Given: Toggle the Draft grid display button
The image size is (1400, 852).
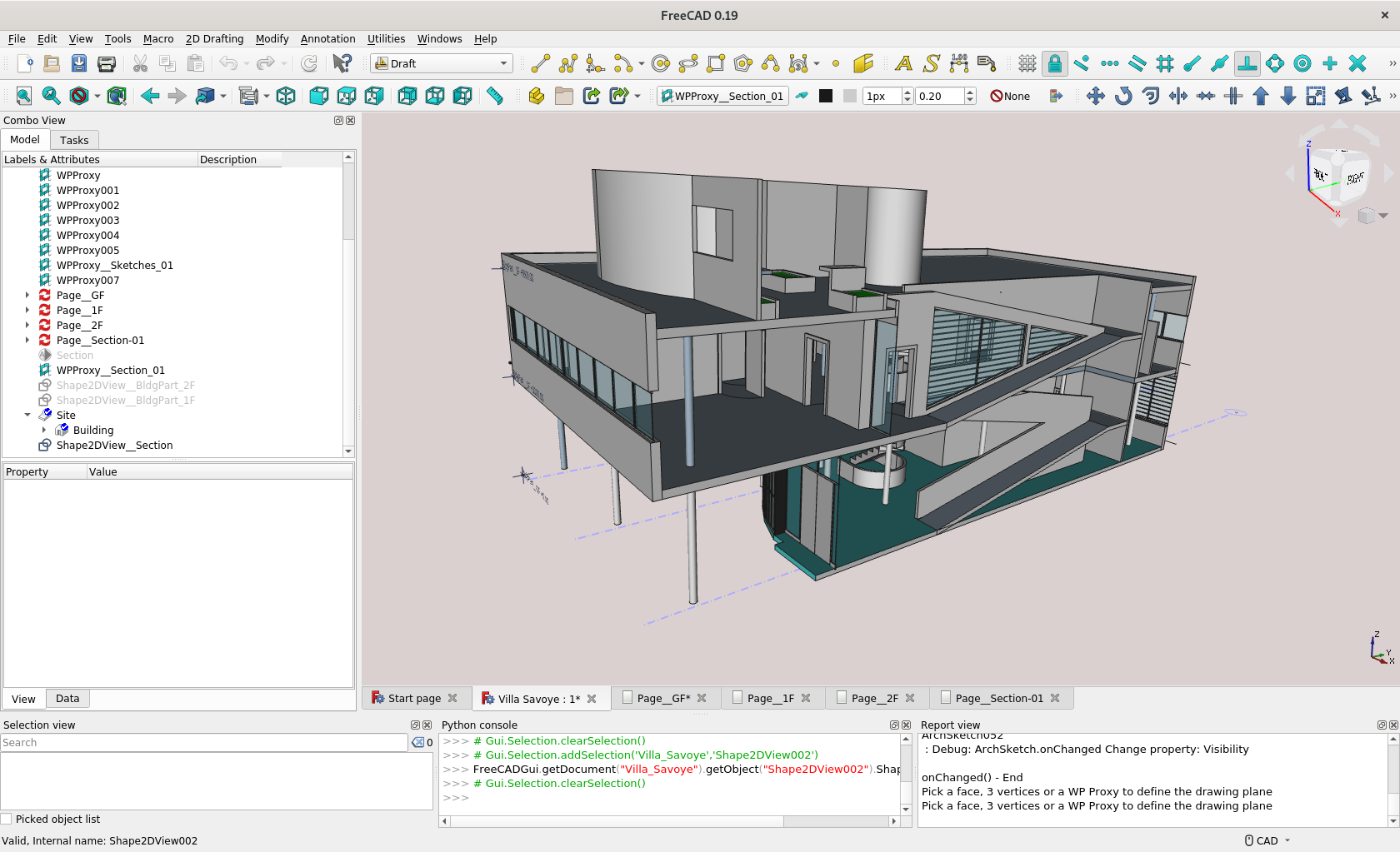Looking at the screenshot, I should point(1027,63).
